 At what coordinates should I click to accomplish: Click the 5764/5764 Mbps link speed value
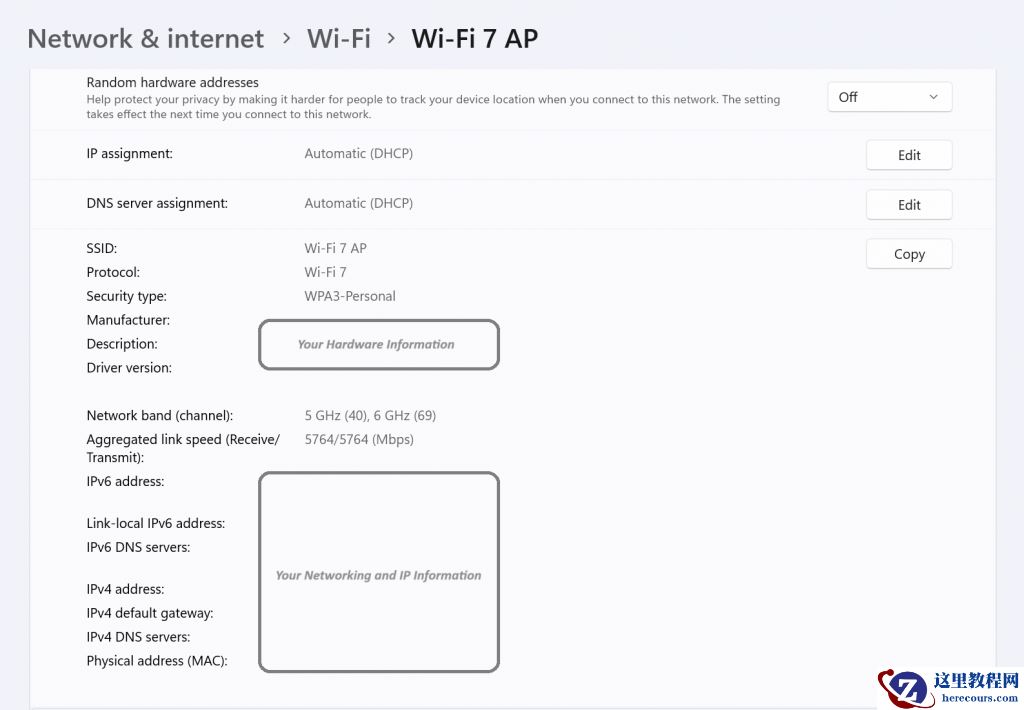pos(359,439)
